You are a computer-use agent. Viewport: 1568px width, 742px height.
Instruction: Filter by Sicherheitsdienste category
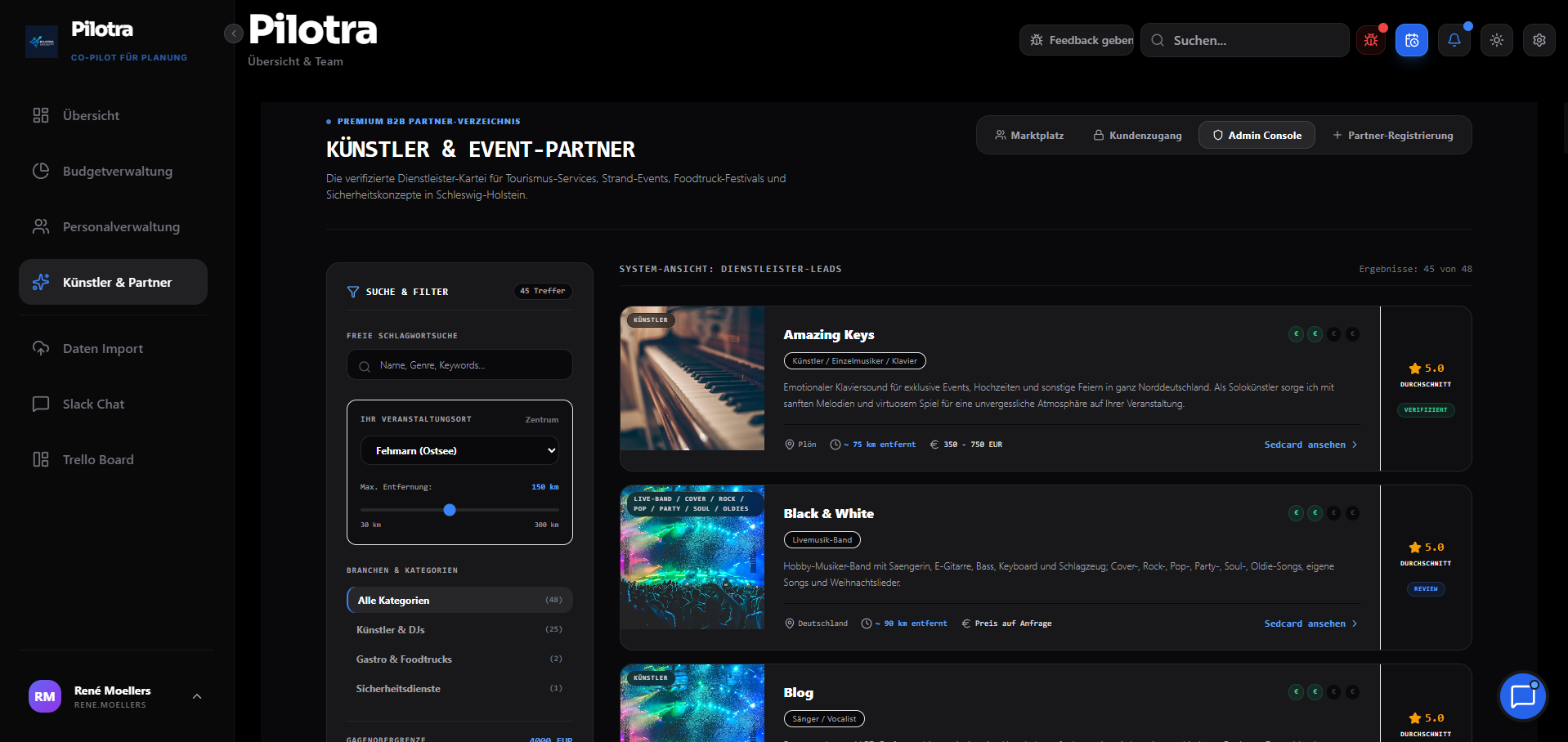point(459,688)
